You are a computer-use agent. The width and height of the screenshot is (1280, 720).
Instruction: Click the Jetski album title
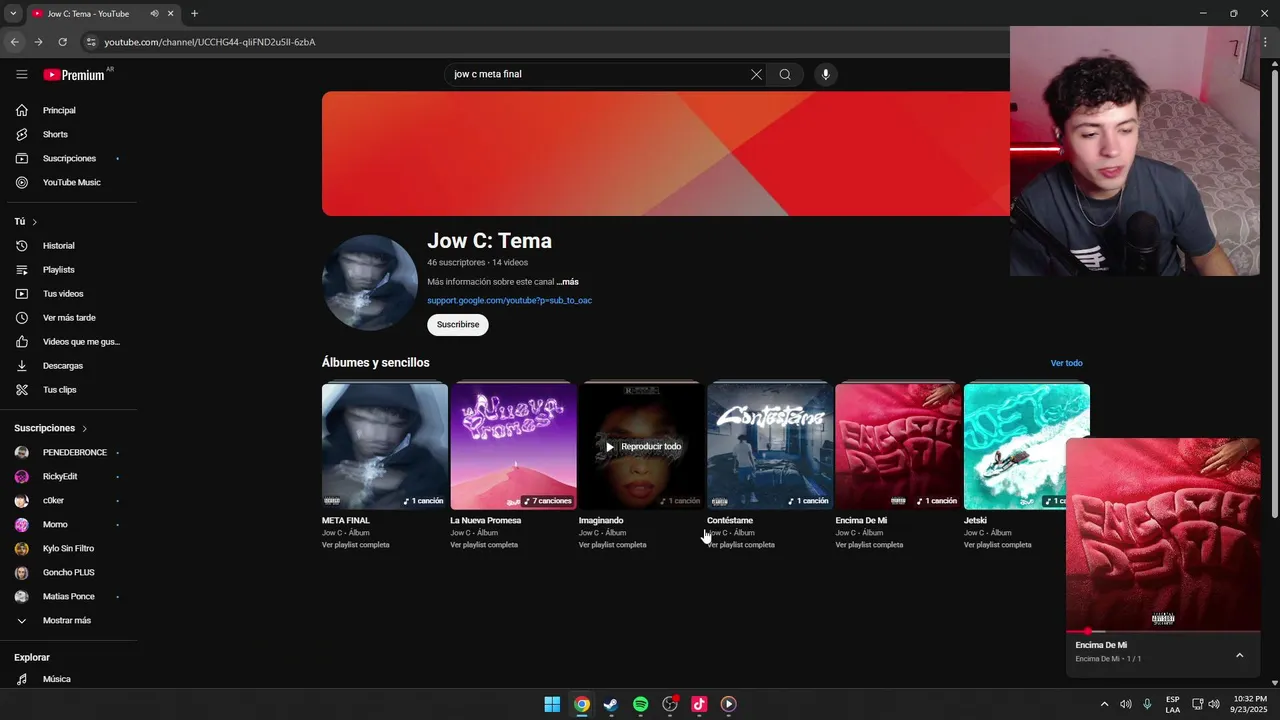click(975, 520)
